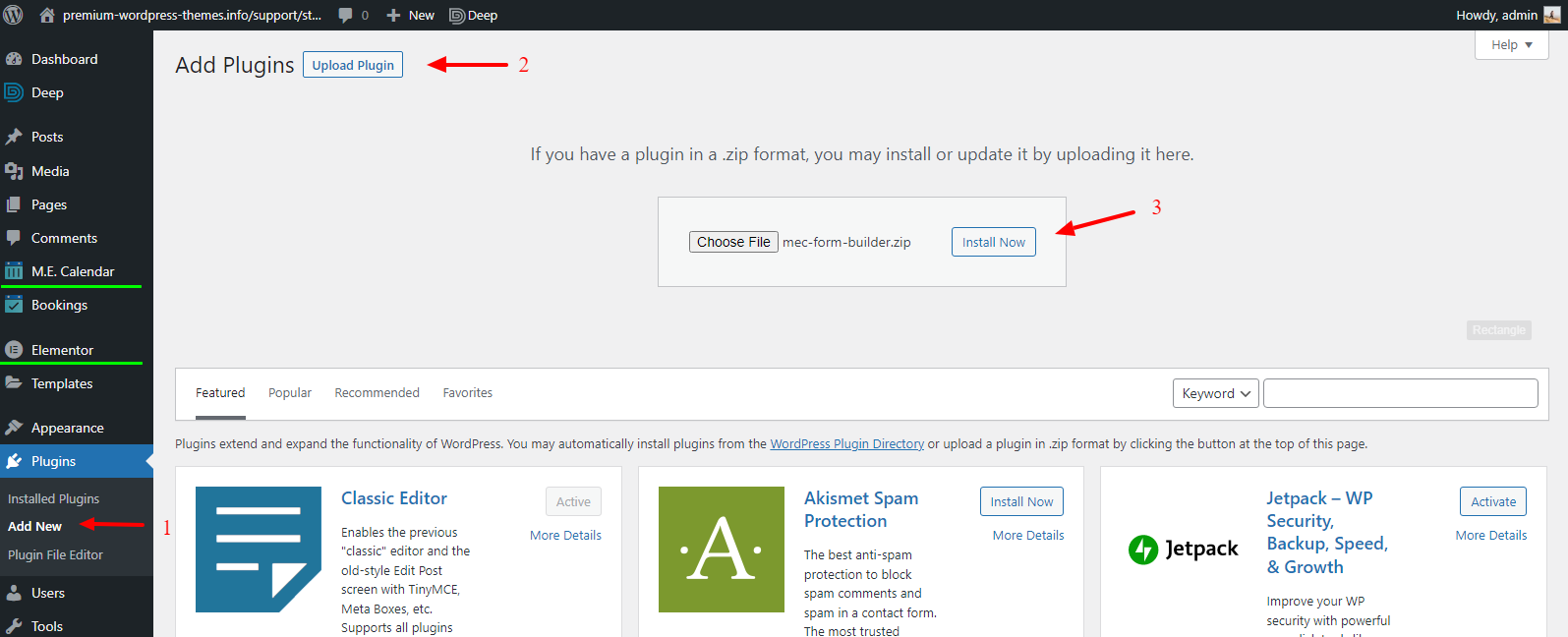Click the Deep icon in sidebar
The height and width of the screenshot is (637, 1568).
(x=14, y=92)
